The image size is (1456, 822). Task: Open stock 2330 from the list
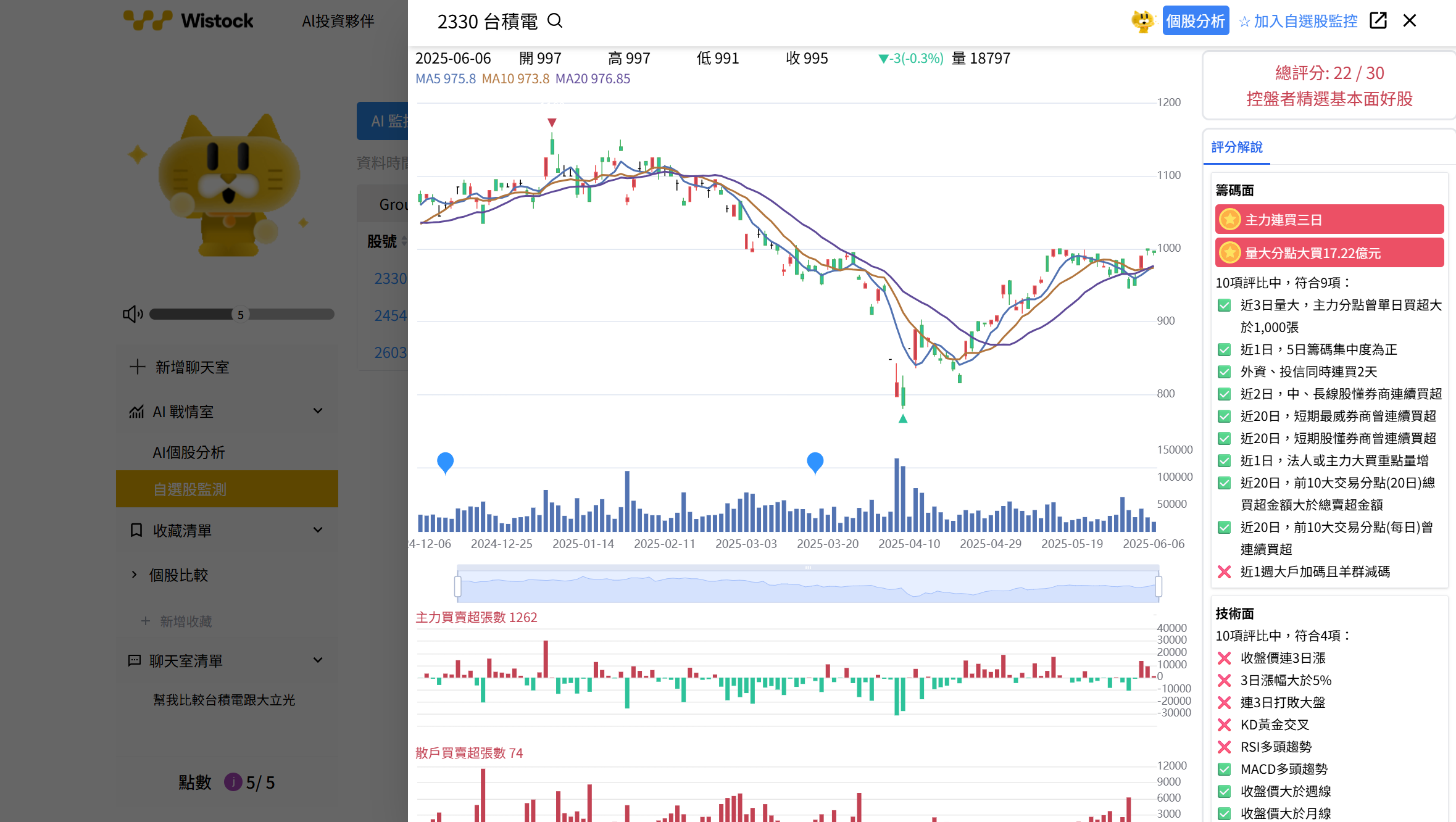pos(390,278)
